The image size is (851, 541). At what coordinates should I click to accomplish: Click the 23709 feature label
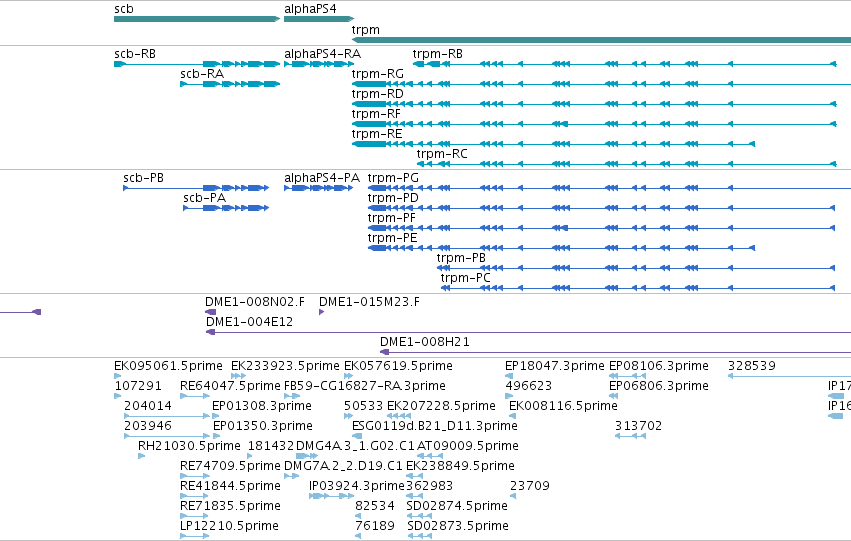tap(530, 486)
